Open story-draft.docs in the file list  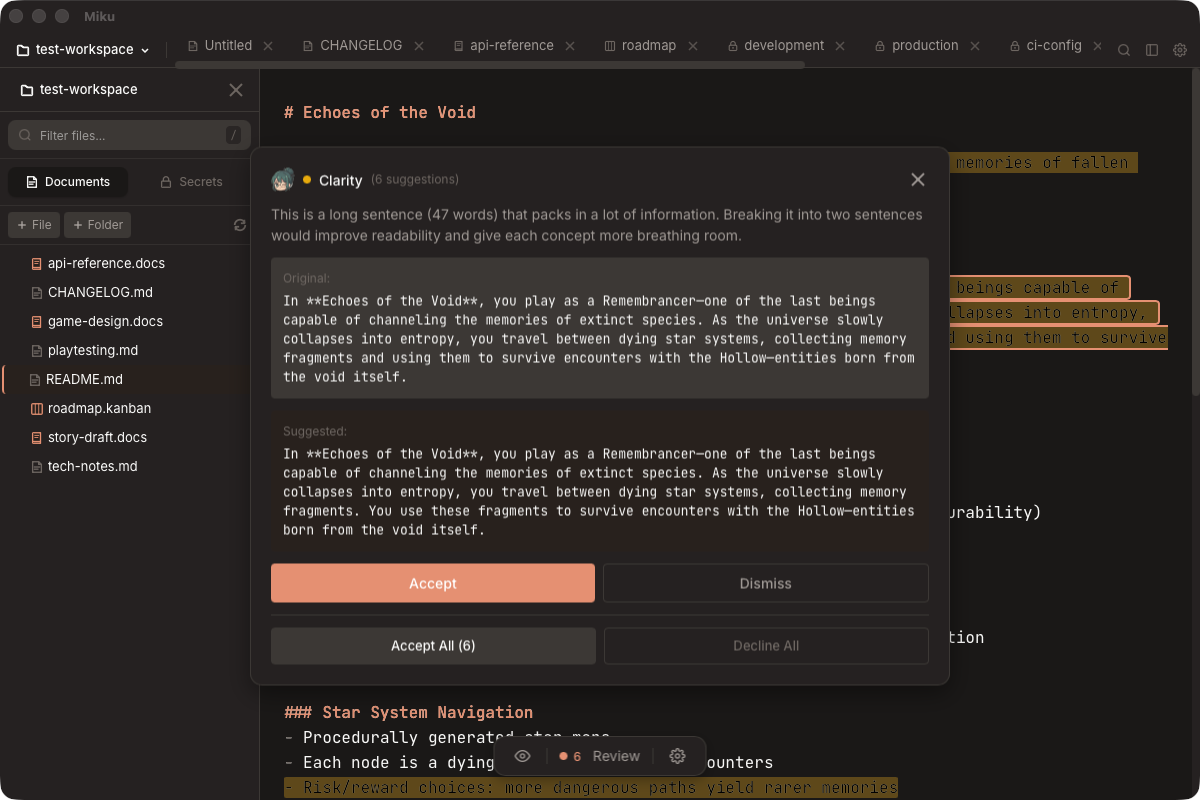coord(97,437)
